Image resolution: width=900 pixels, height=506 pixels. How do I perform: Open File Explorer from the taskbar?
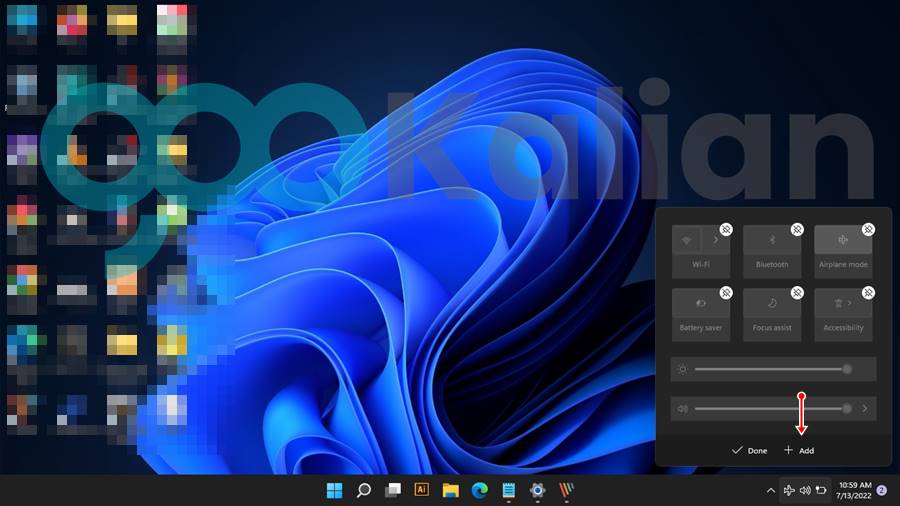tap(451, 491)
